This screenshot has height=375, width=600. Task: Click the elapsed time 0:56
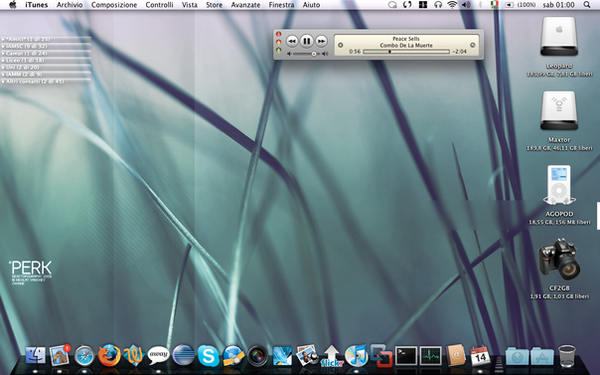[x=355, y=52]
